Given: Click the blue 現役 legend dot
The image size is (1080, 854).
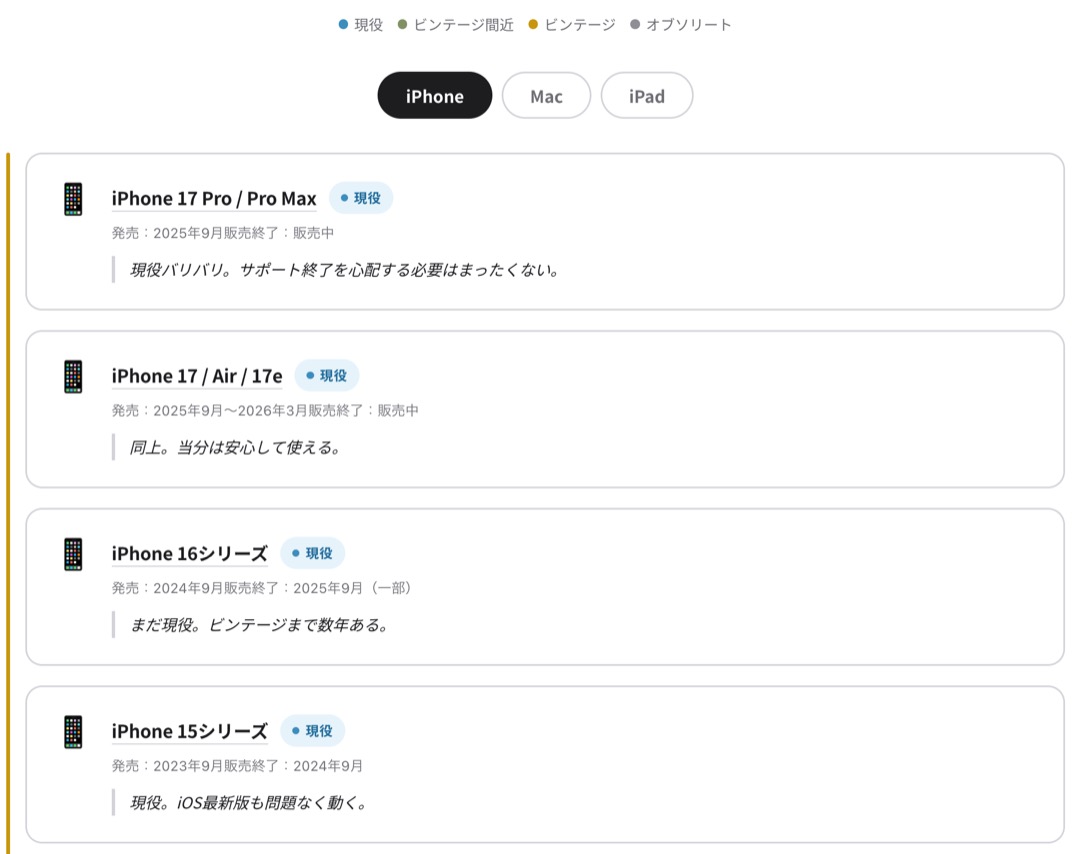Looking at the screenshot, I should click(344, 25).
